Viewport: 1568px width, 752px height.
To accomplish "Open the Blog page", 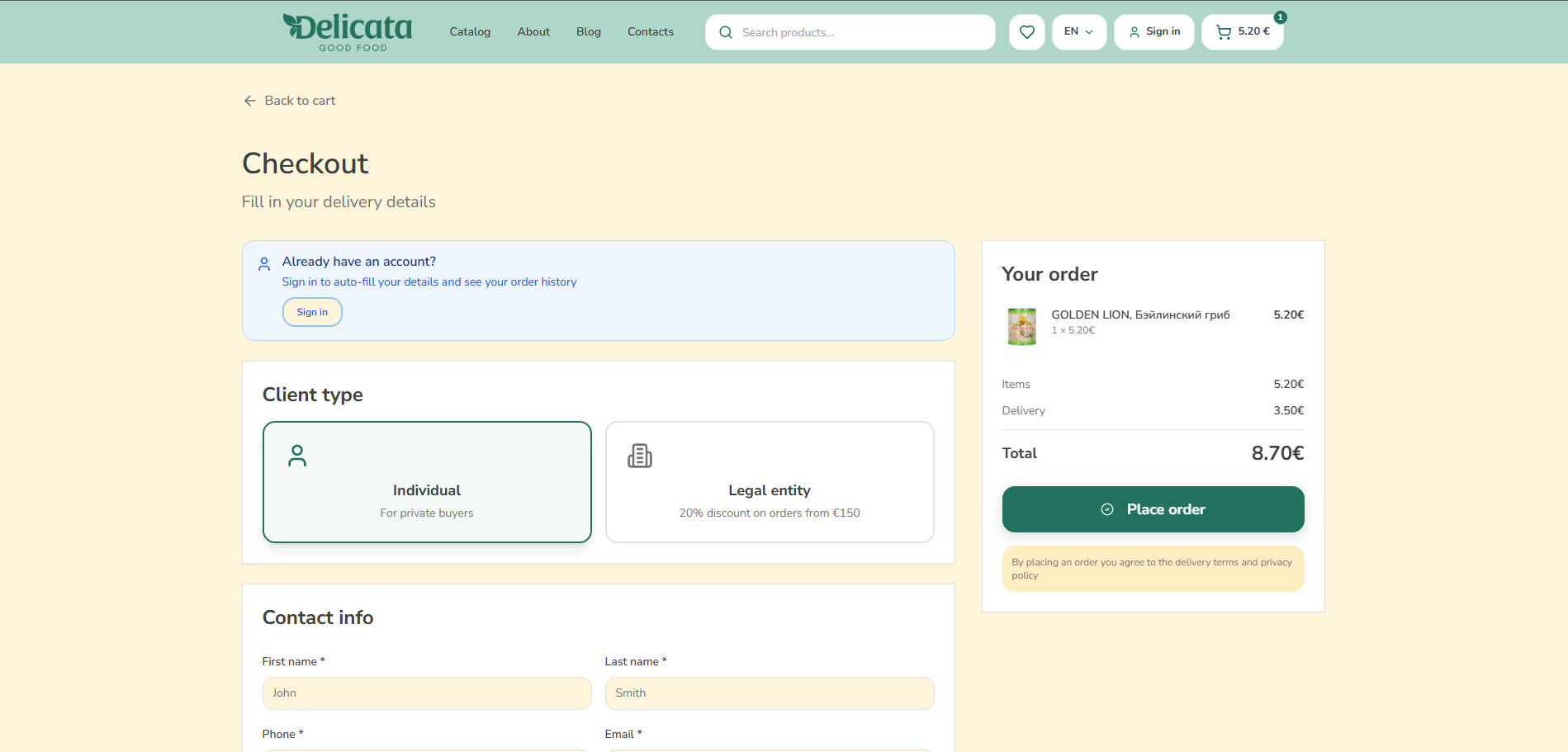I will pos(589,32).
